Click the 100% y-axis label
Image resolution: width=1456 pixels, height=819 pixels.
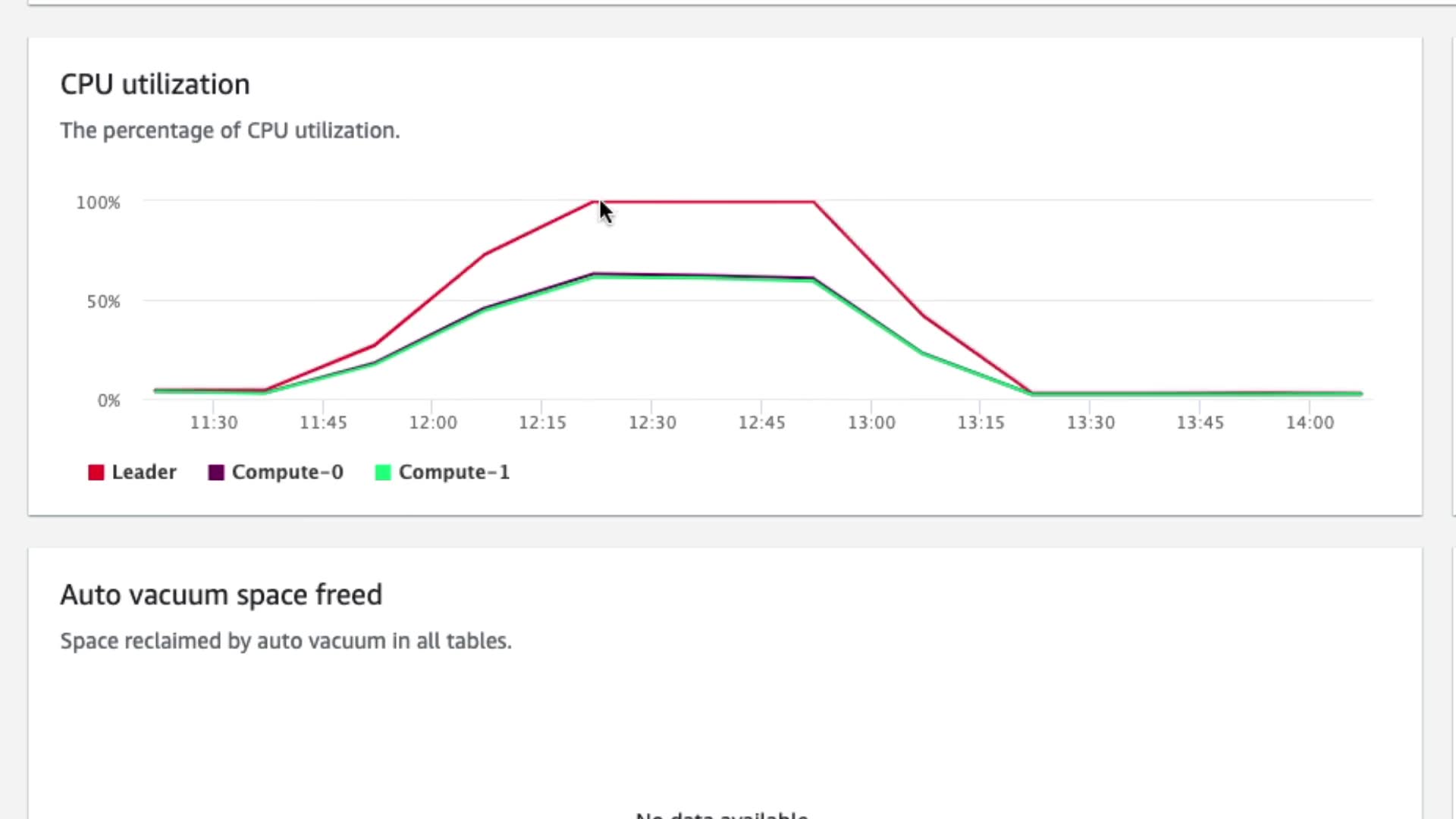coord(98,202)
